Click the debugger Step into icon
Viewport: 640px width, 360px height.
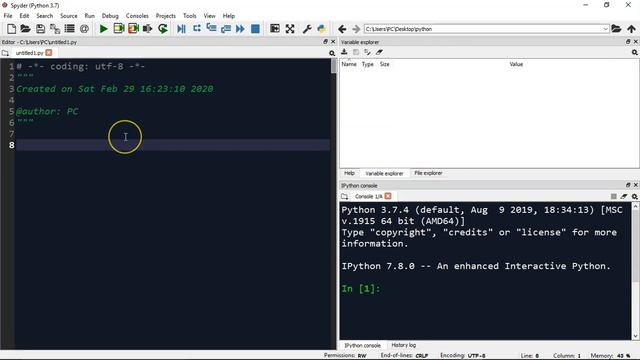[211, 28]
